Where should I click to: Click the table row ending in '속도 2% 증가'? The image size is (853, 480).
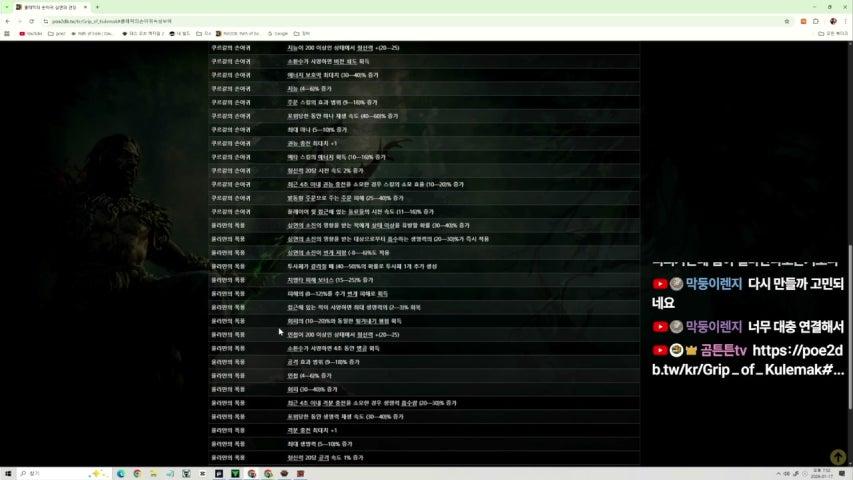coord(424,170)
